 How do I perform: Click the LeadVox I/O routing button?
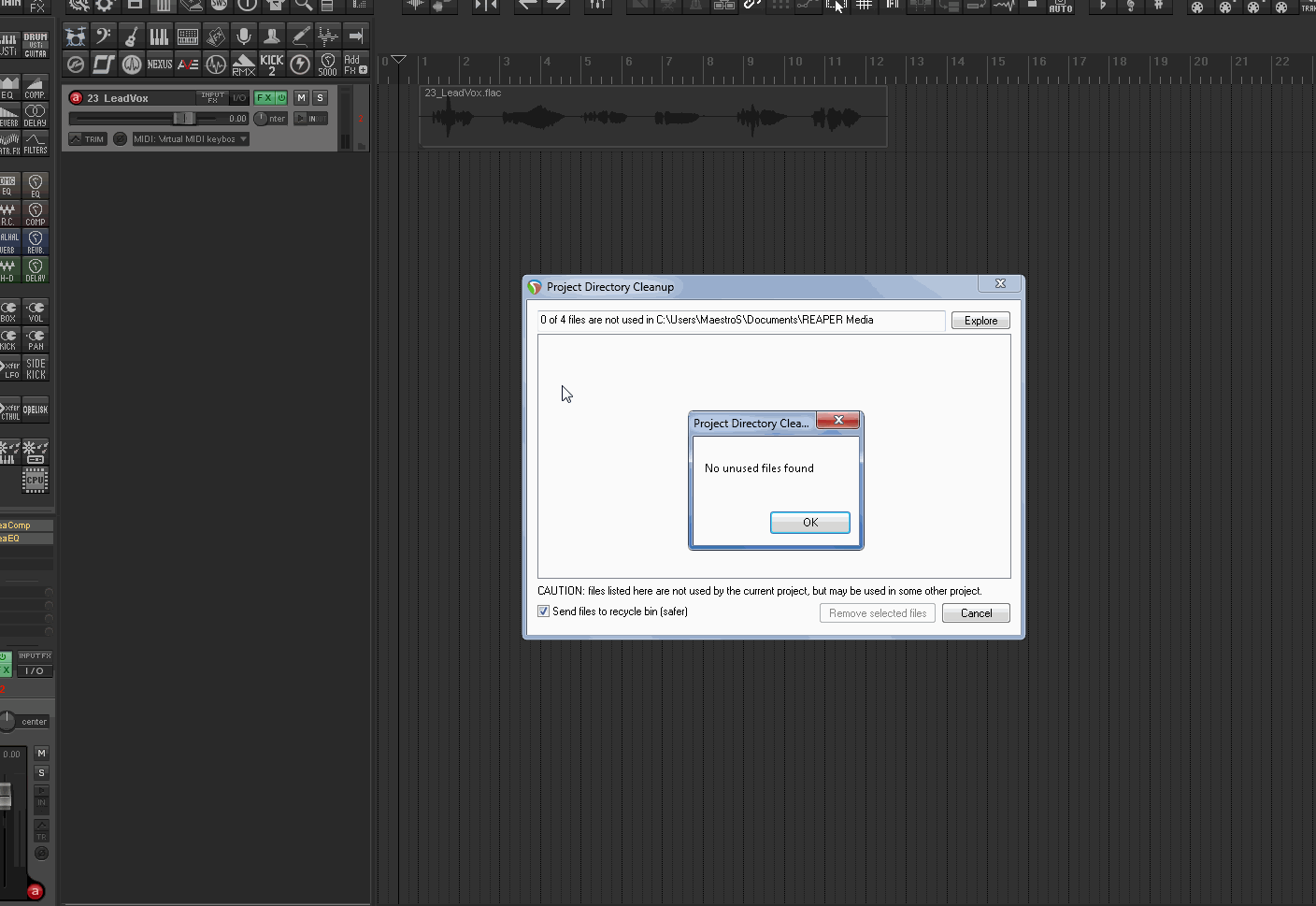pos(239,98)
